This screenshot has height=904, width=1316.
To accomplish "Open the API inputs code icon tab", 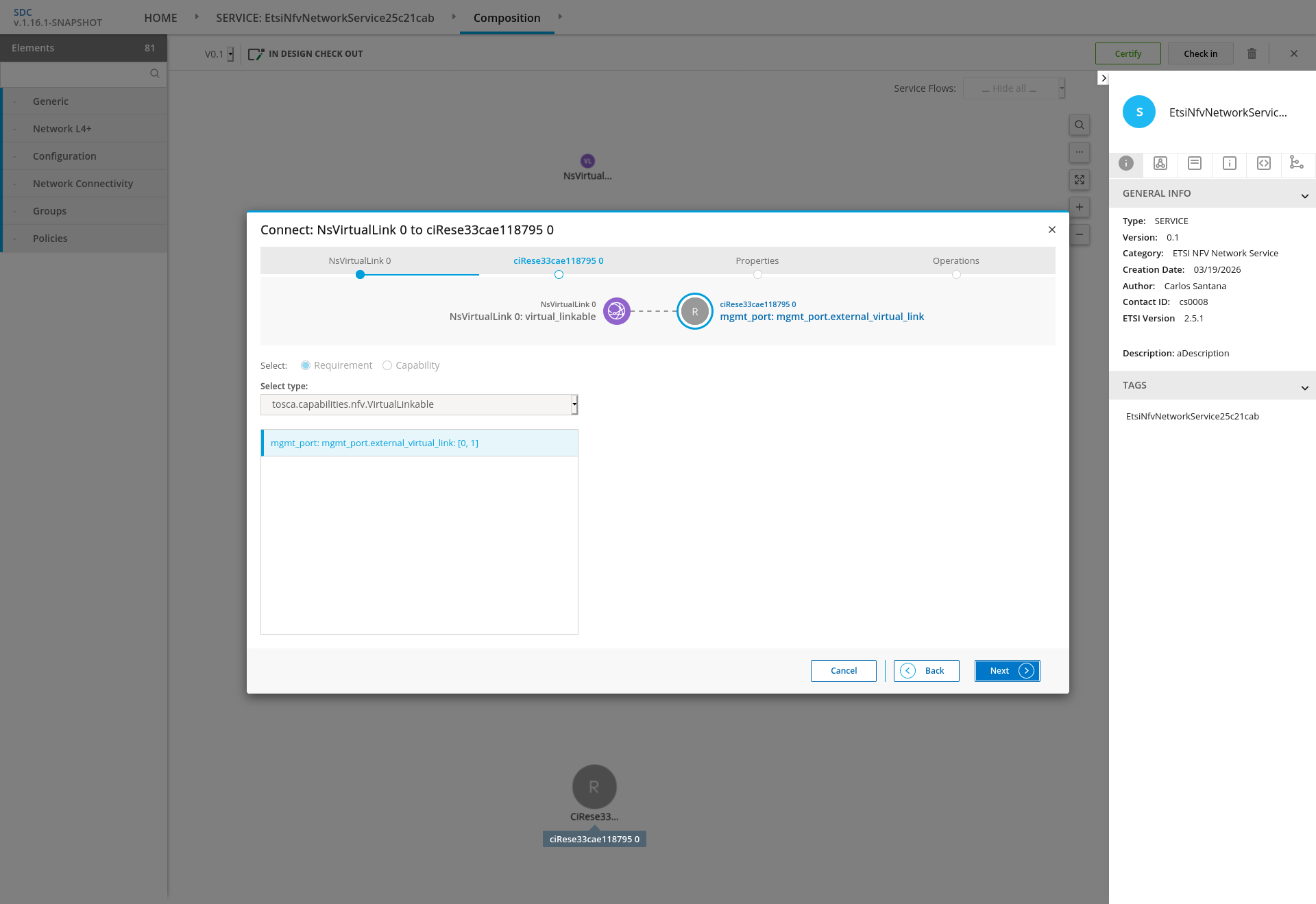I will point(1264,163).
